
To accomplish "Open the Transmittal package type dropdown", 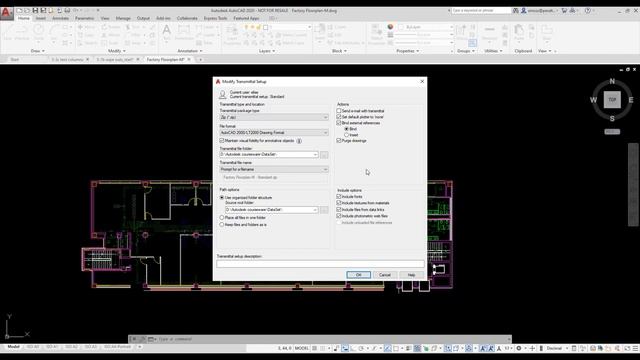I will pyautogui.click(x=274, y=117).
